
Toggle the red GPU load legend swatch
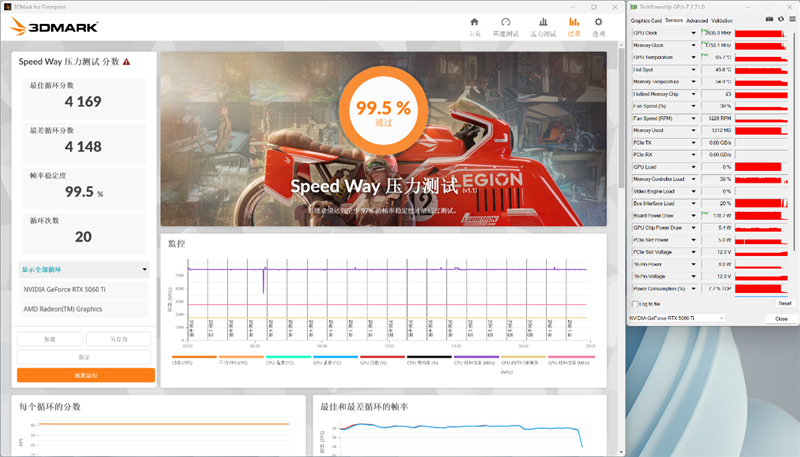[x=382, y=357]
